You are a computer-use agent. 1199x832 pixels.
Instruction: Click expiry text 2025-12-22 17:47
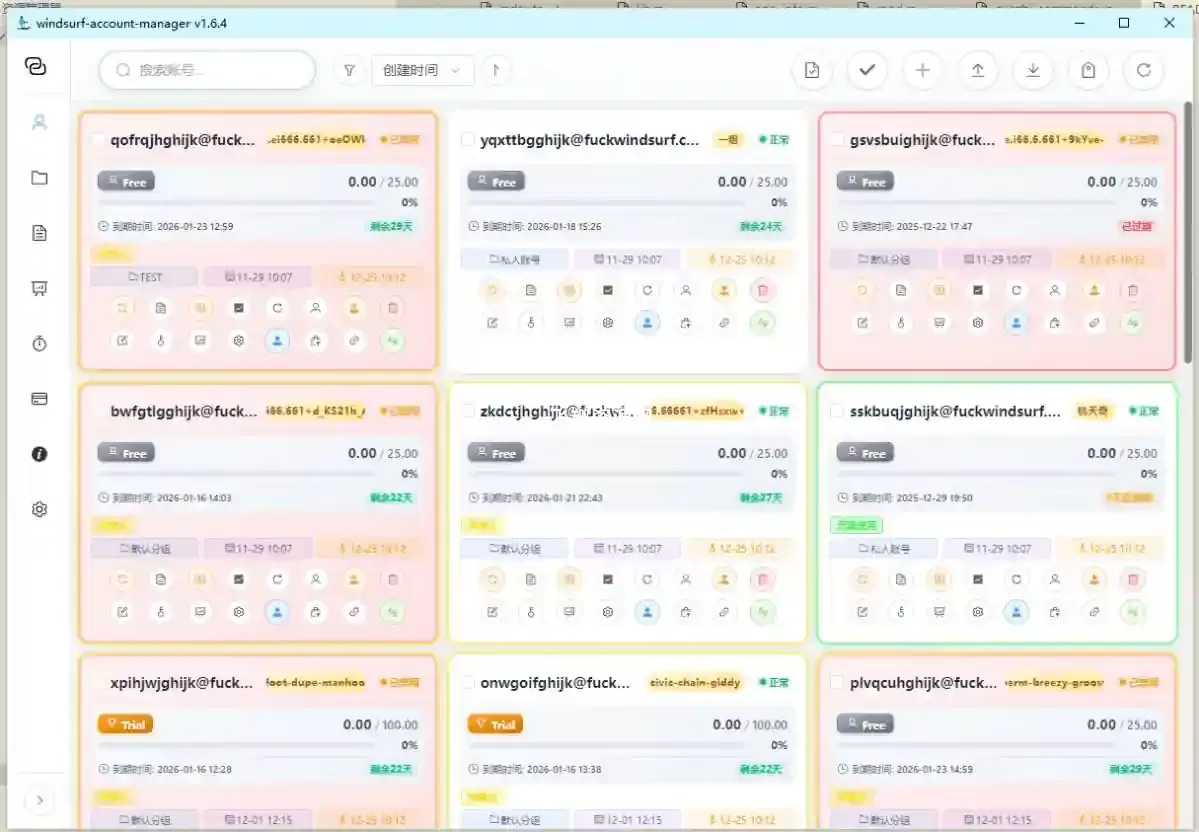pyautogui.click(x=934, y=226)
